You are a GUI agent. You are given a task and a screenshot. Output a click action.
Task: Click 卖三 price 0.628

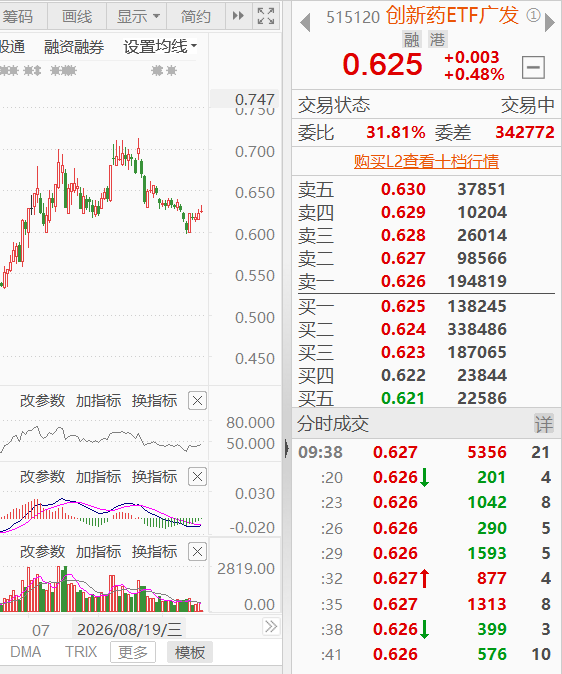tap(403, 235)
